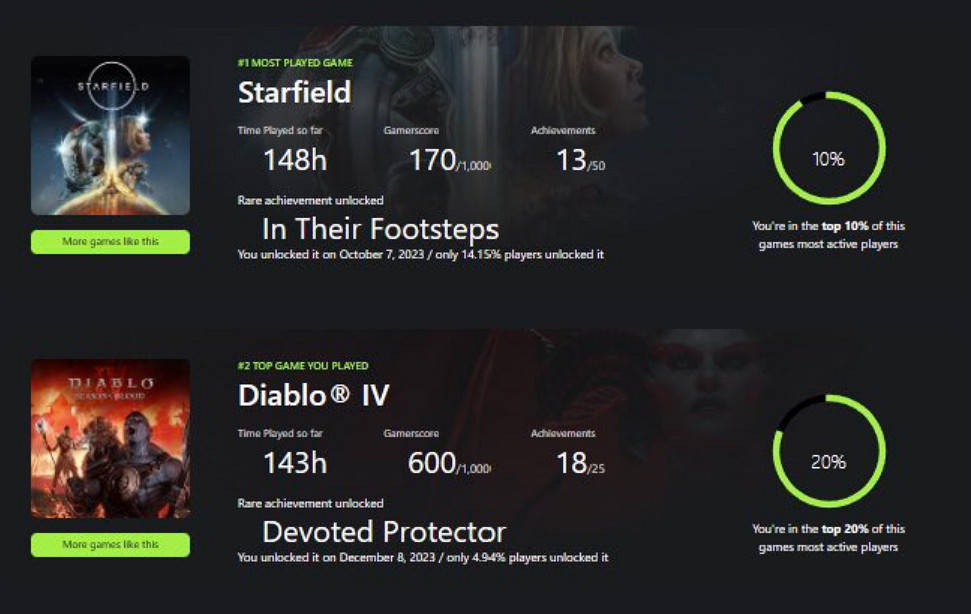Click the 10% progress ring for Starfield
This screenshot has width=971, height=614.
[828, 148]
